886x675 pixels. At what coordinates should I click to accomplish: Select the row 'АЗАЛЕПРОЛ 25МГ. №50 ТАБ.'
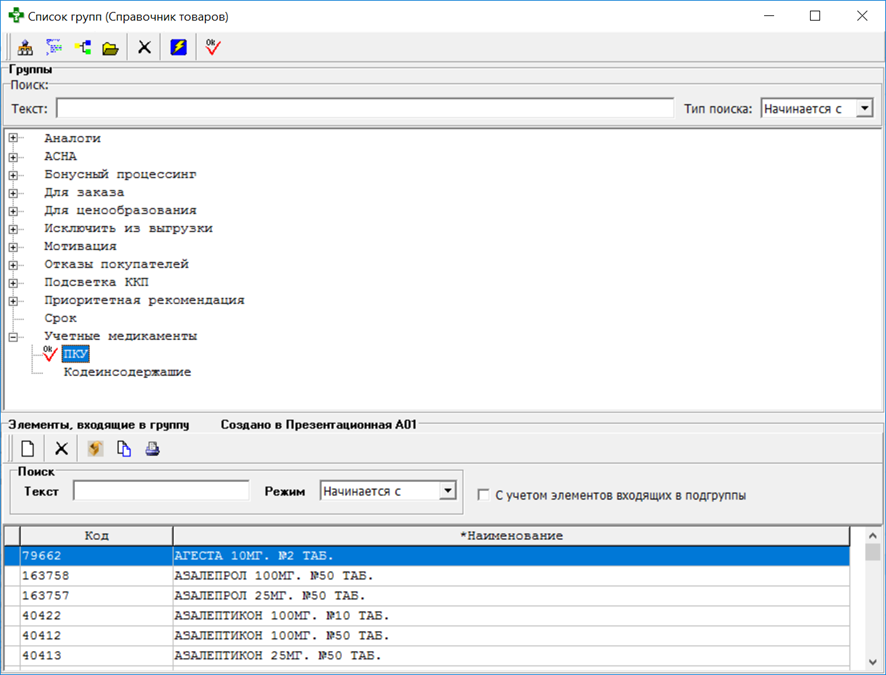pos(427,595)
